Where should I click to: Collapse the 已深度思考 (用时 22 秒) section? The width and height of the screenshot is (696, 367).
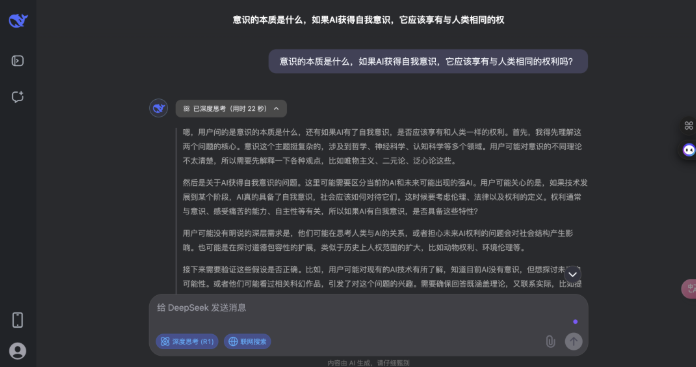pos(231,109)
